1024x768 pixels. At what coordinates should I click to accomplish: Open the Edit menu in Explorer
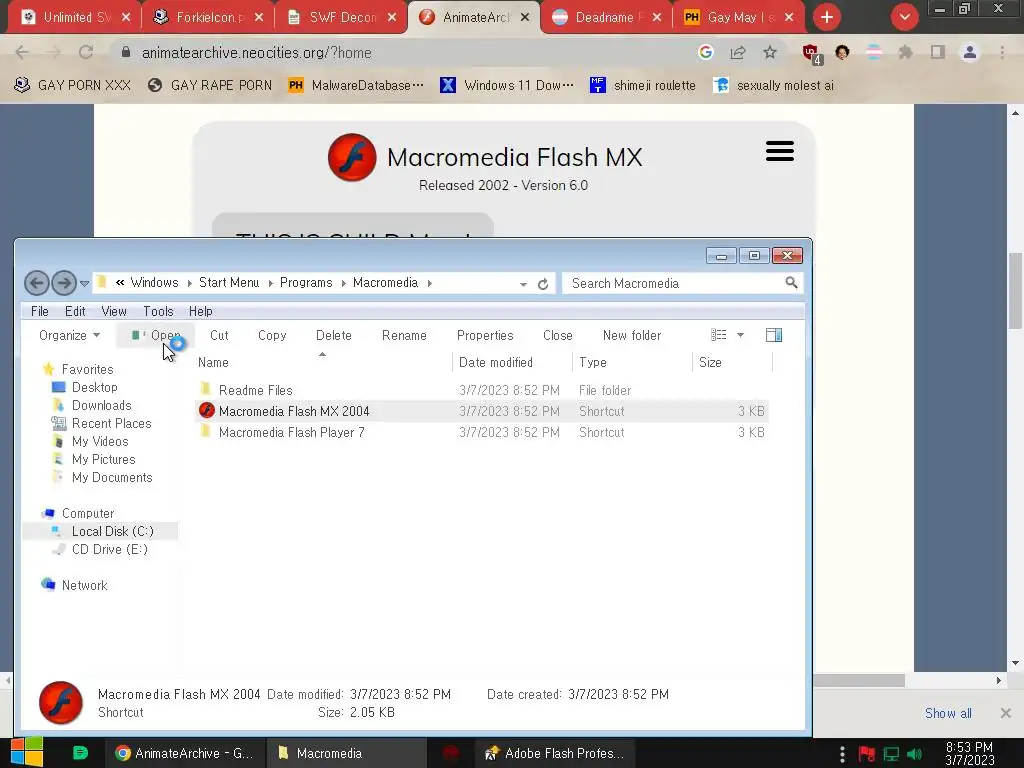pos(75,312)
